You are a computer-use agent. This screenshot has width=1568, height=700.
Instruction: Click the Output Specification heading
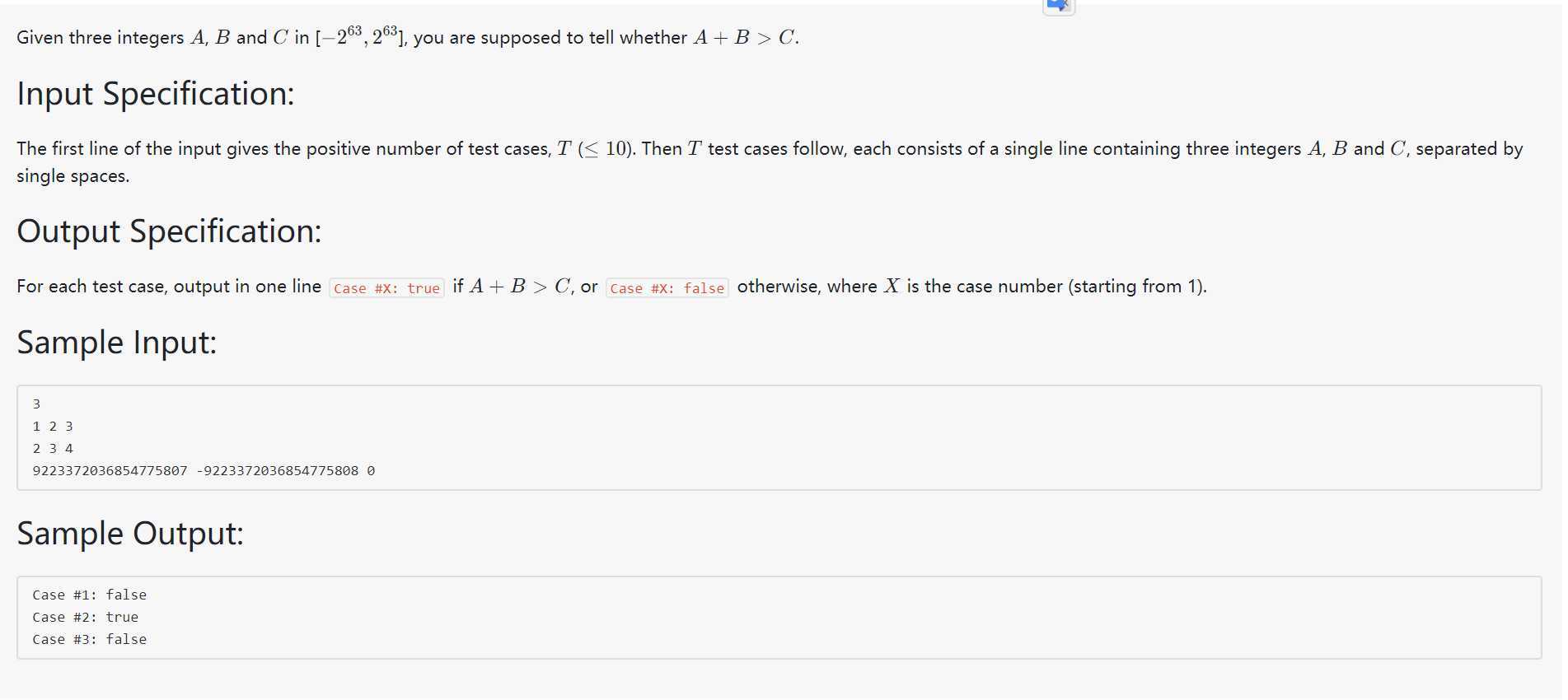pos(169,231)
